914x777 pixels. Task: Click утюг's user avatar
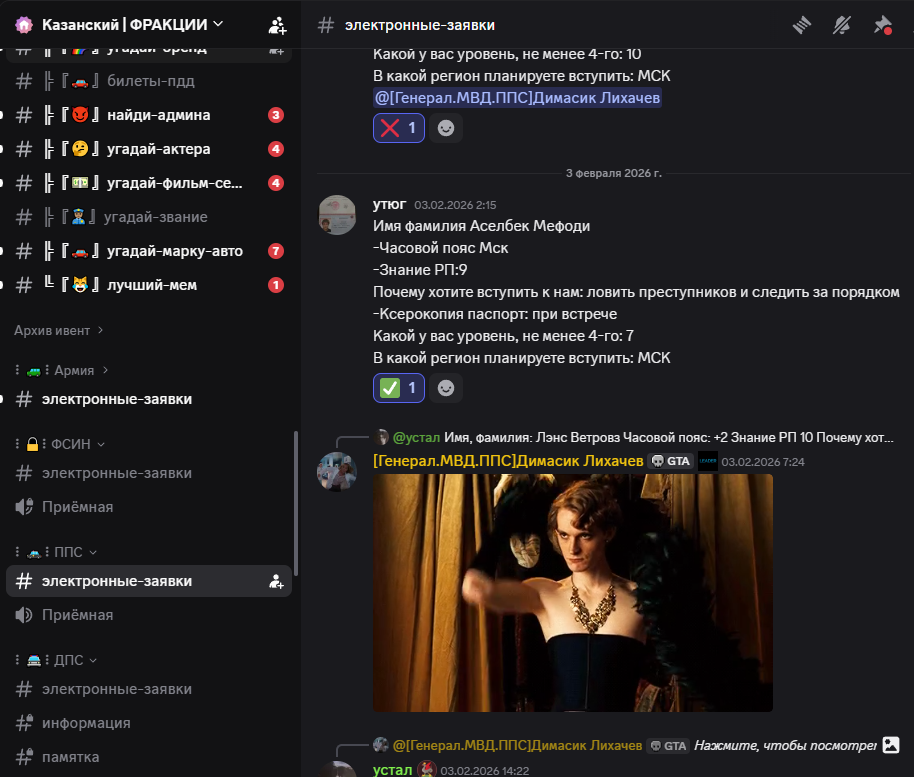point(337,215)
